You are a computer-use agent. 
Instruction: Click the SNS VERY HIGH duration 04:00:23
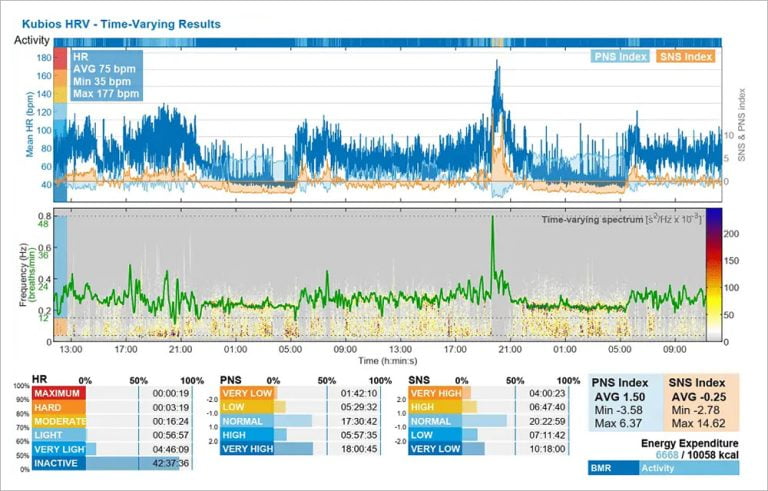[x=547, y=393]
